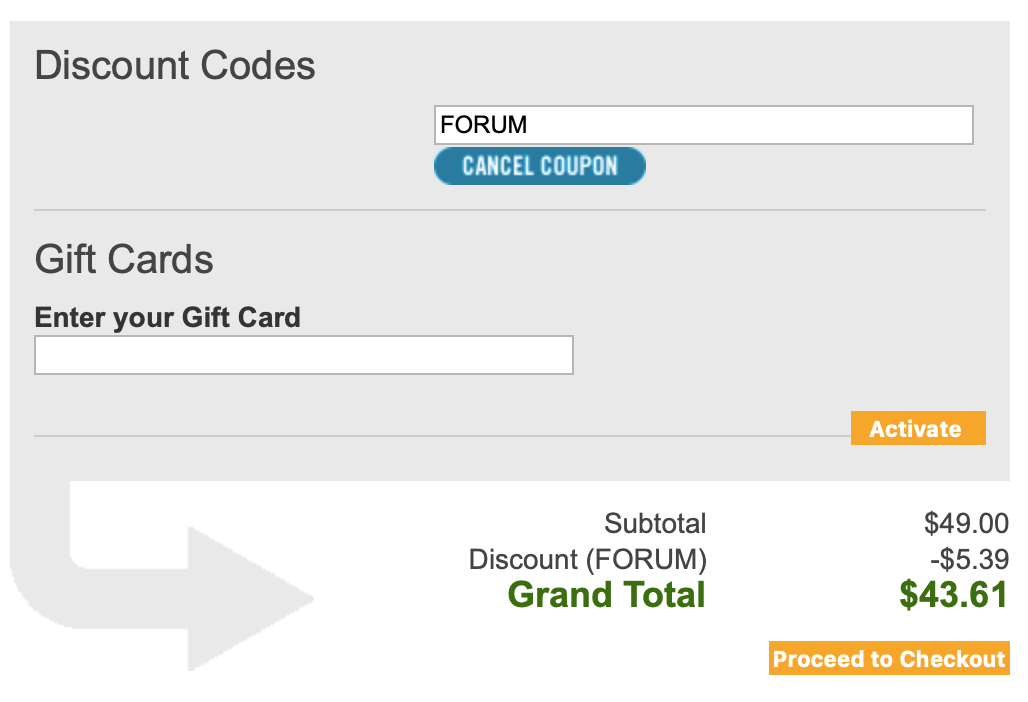Click the Enter your Gift Card label
Screen dimensions: 1028x702
point(167,318)
